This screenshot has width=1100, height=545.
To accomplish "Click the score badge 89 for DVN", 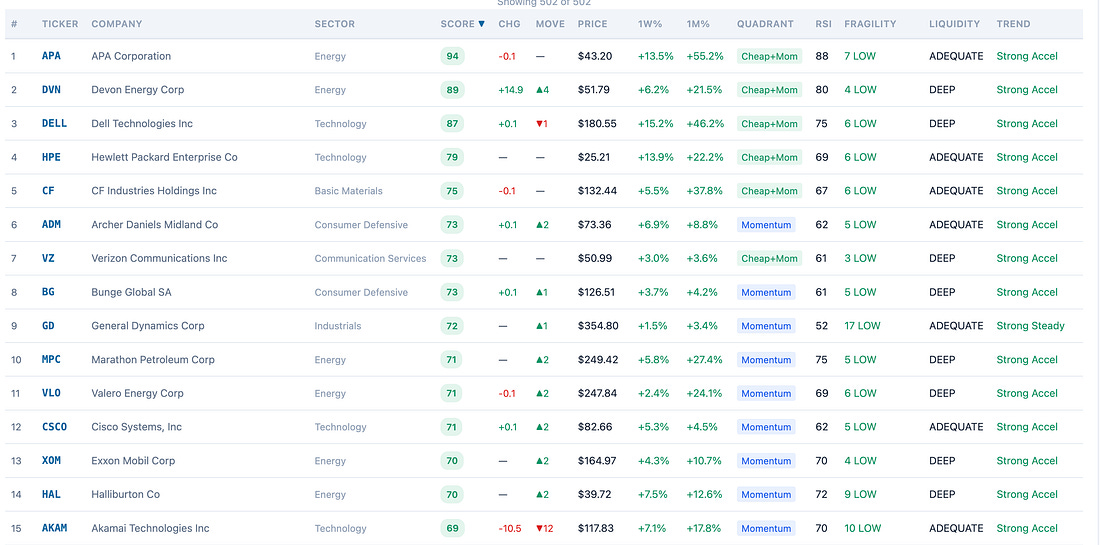I will pyautogui.click(x=452, y=90).
